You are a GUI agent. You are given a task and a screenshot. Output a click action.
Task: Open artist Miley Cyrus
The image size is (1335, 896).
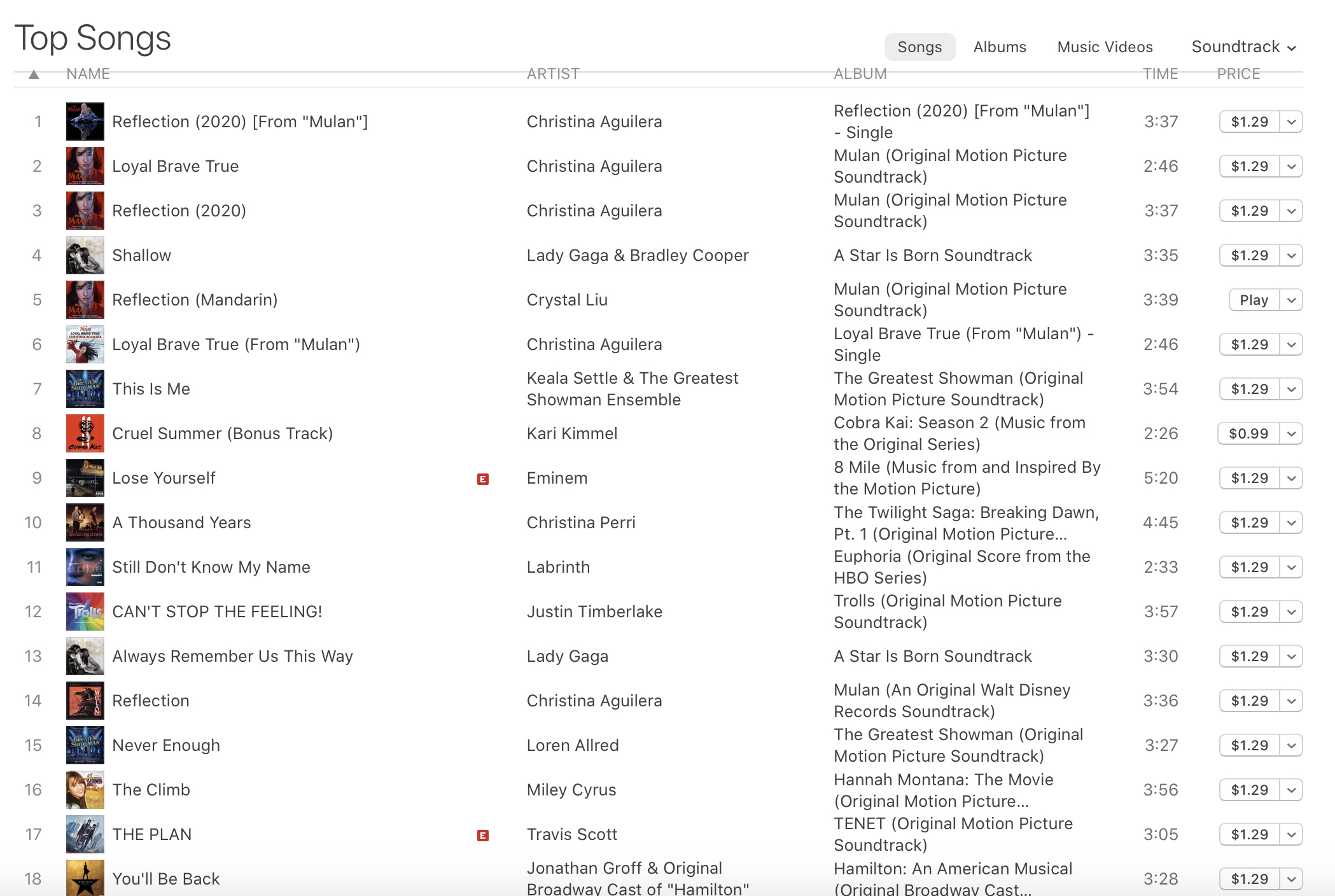pyautogui.click(x=571, y=790)
